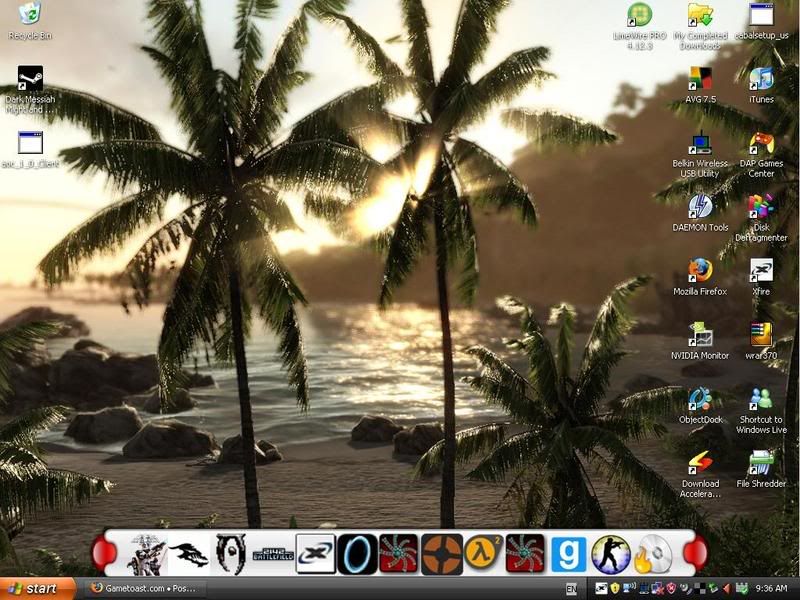
Task: Open My Completed Downloads folder
Action: tap(700, 26)
